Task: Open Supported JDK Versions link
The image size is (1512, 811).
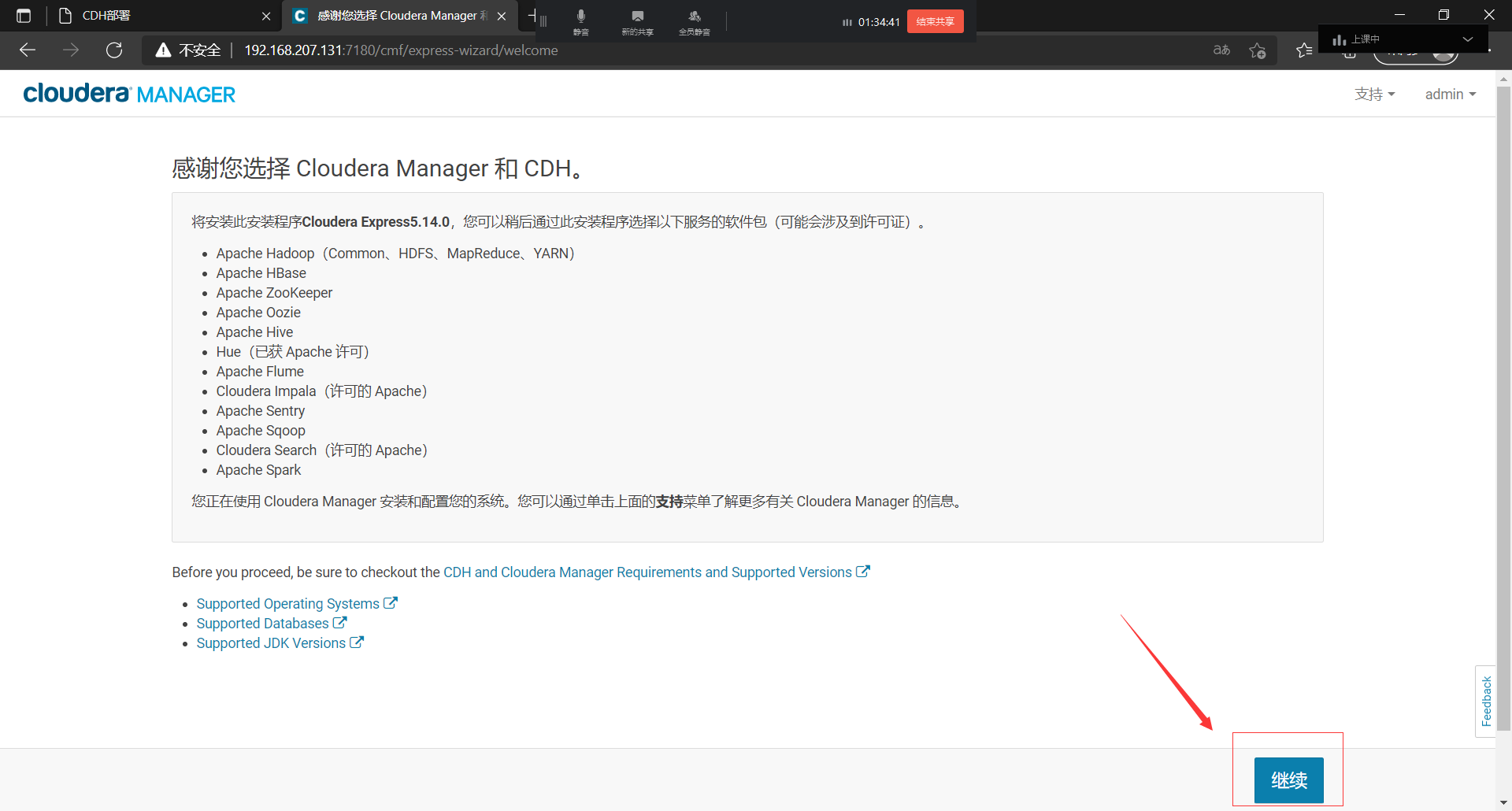Action: coord(280,643)
